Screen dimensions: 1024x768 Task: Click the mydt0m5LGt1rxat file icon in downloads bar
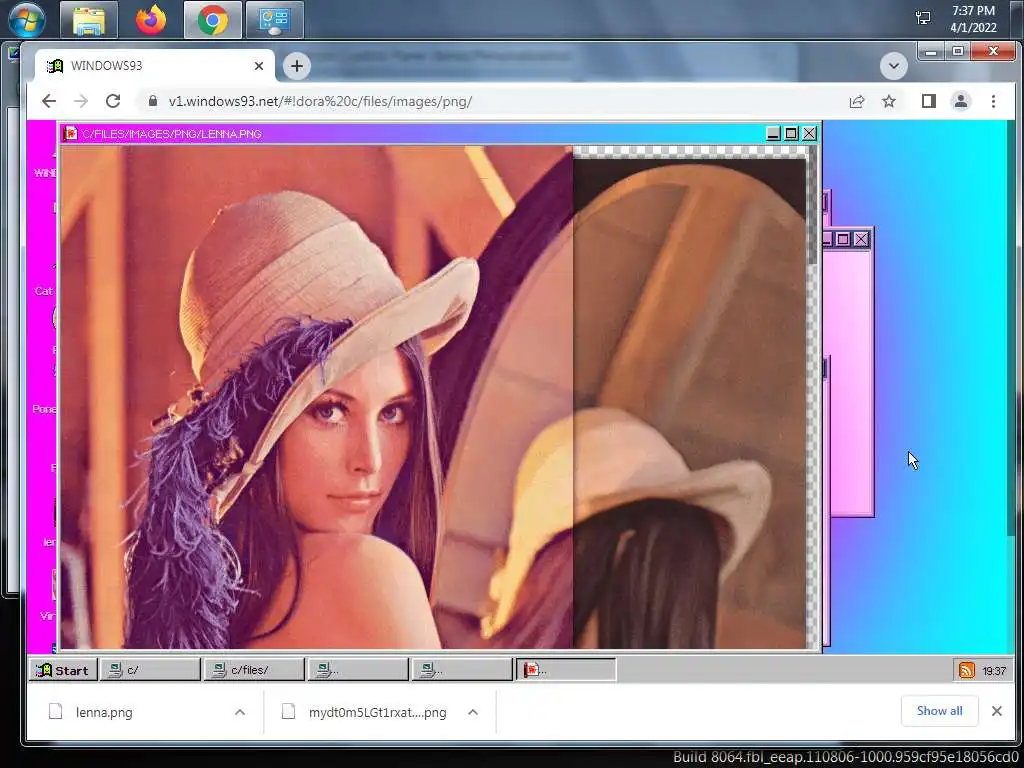pos(288,712)
